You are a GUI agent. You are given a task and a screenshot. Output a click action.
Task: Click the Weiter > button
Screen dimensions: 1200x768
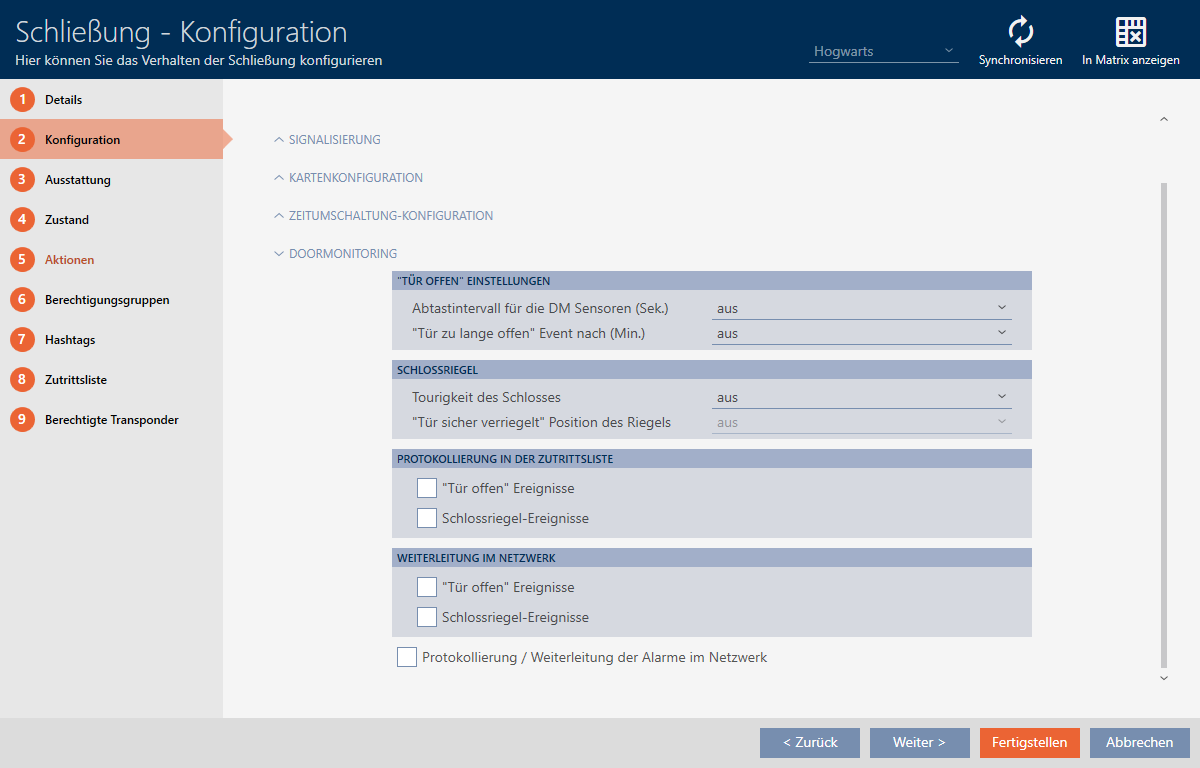point(919,743)
